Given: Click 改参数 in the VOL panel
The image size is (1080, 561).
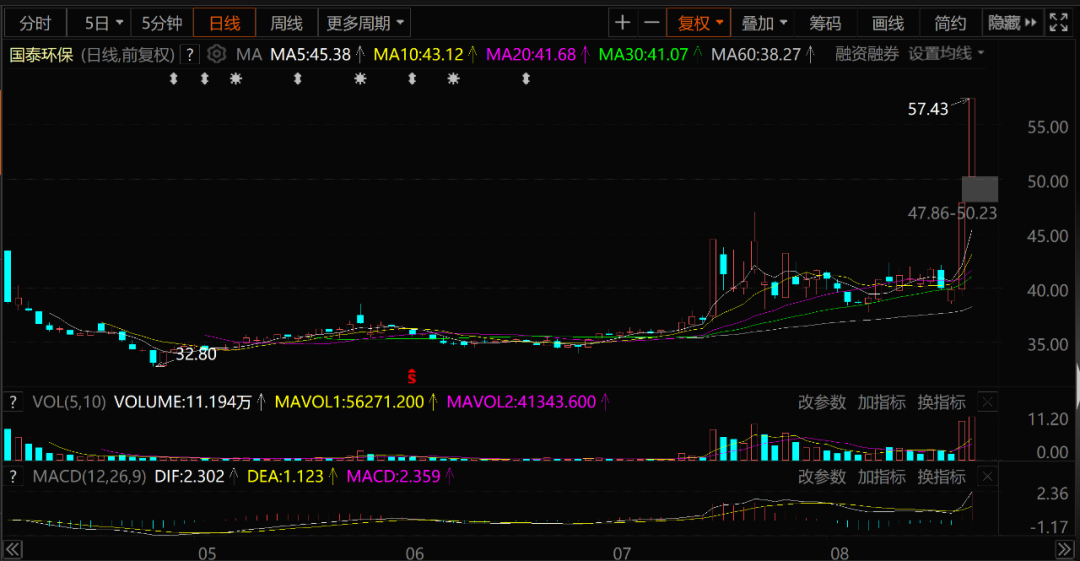Looking at the screenshot, I should (x=822, y=402).
